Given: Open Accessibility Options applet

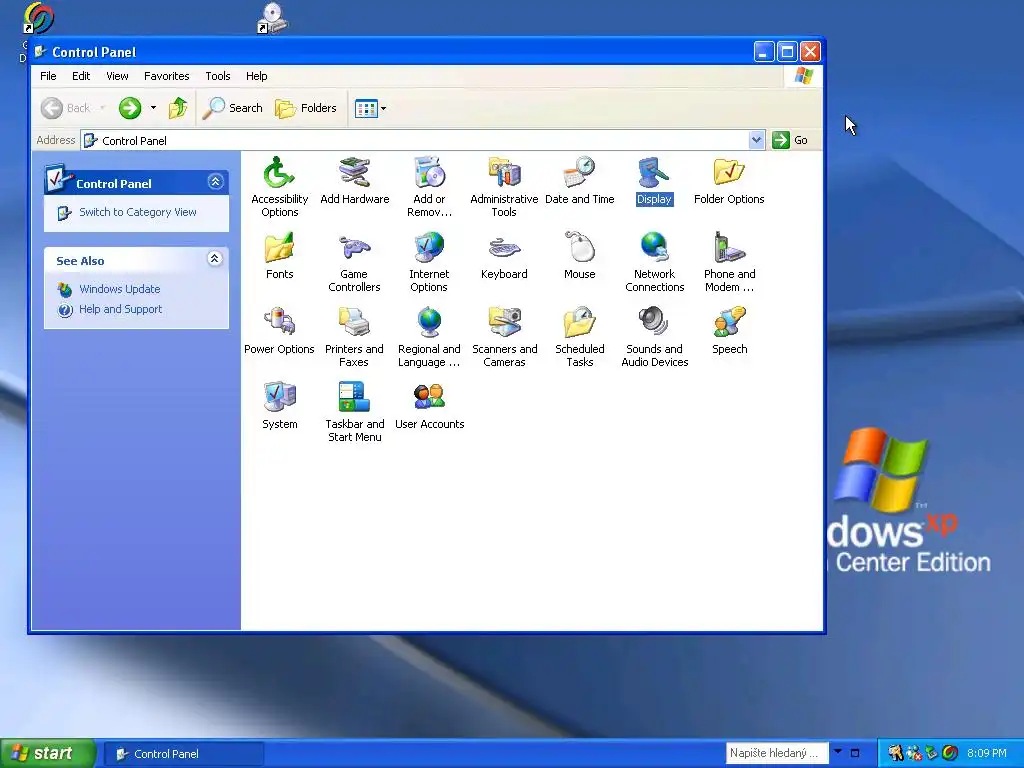Looking at the screenshot, I should 280,186.
